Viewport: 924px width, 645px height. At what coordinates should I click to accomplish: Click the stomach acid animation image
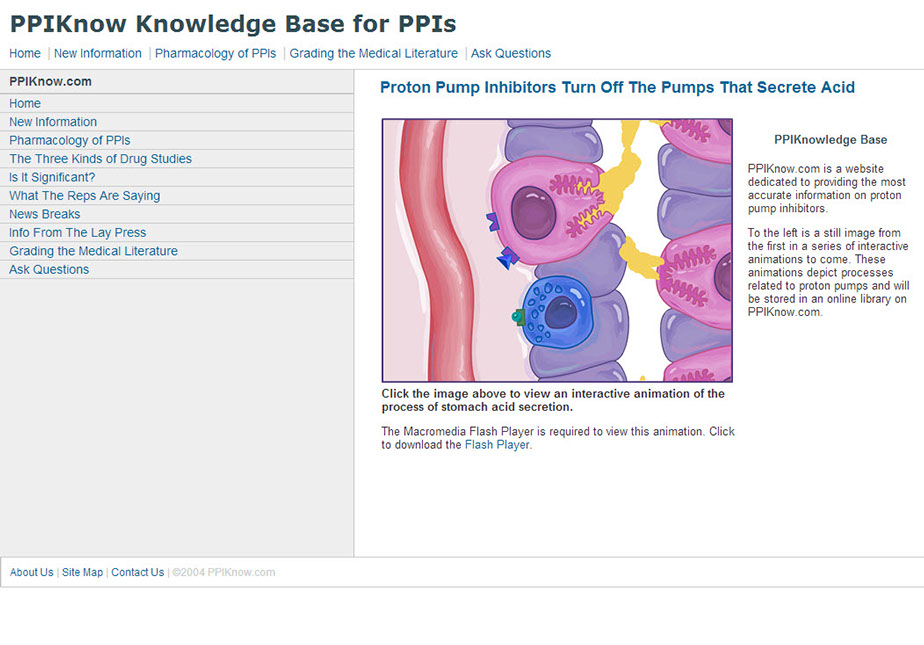click(x=557, y=250)
